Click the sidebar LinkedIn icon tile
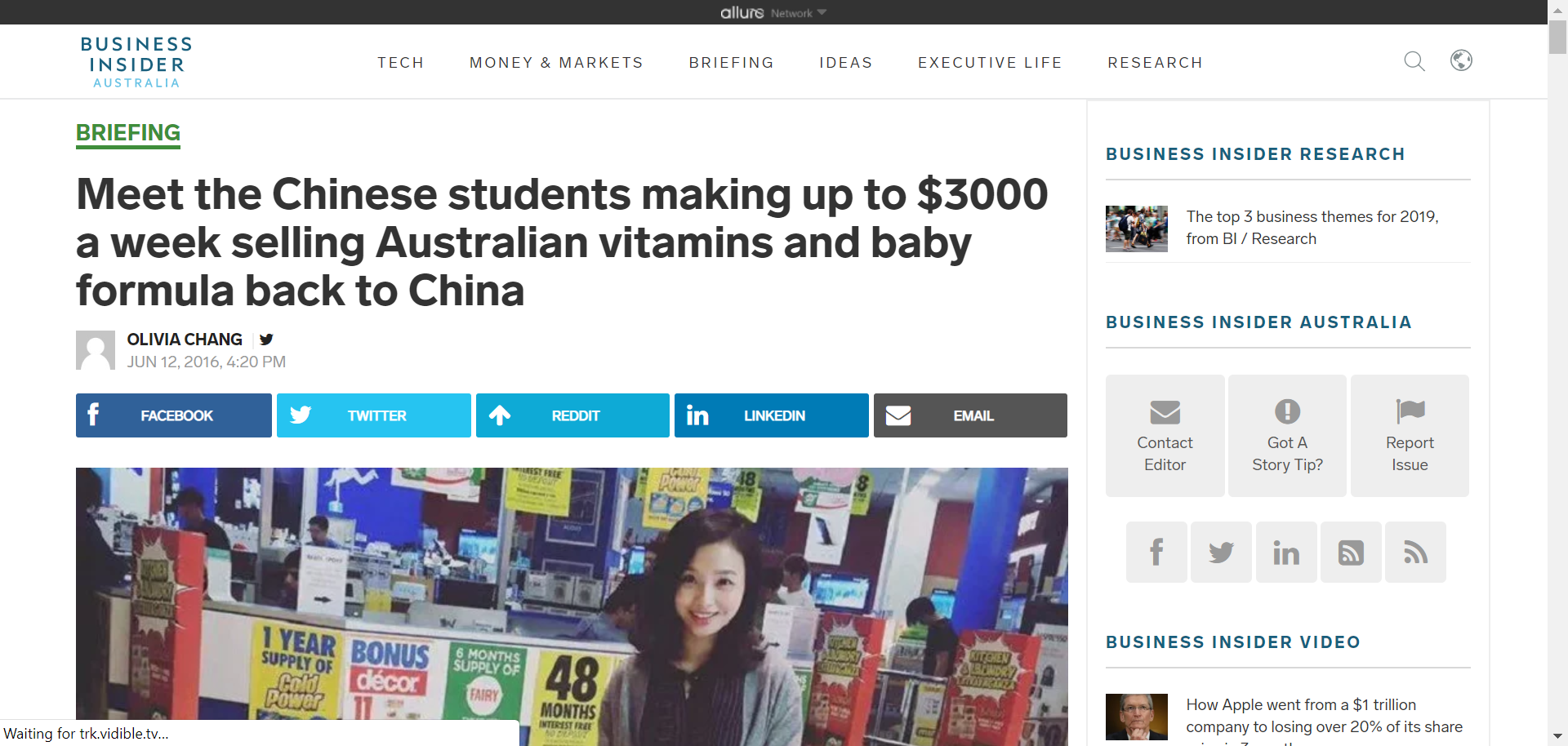The height and width of the screenshot is (746, 1568). click(x=1286, y=553)
